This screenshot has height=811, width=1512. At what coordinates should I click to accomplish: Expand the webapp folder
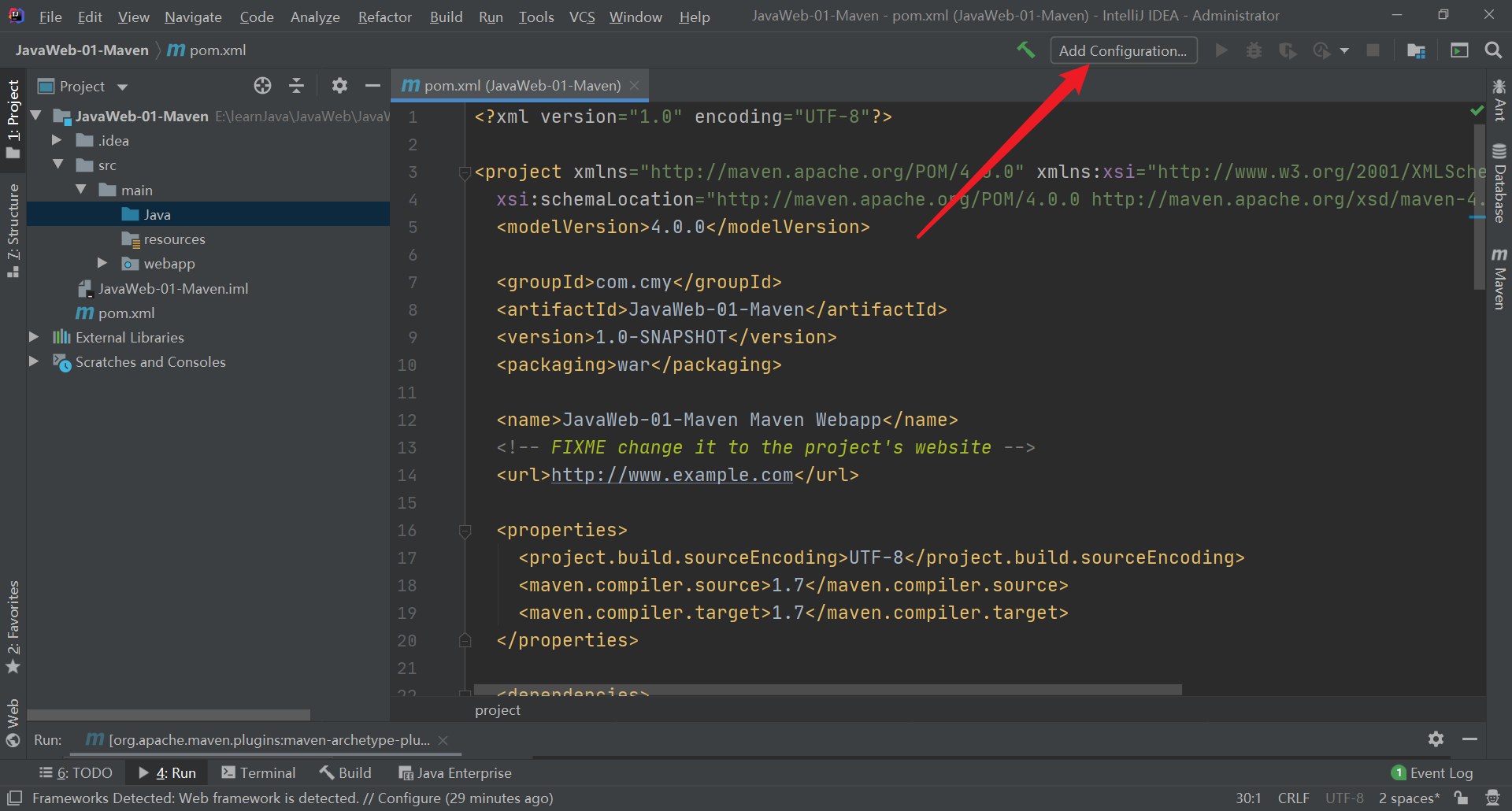point(102,263)
